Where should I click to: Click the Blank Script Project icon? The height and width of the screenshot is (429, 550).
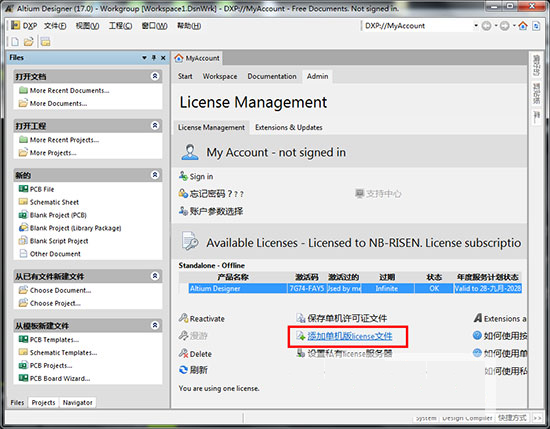23,241
